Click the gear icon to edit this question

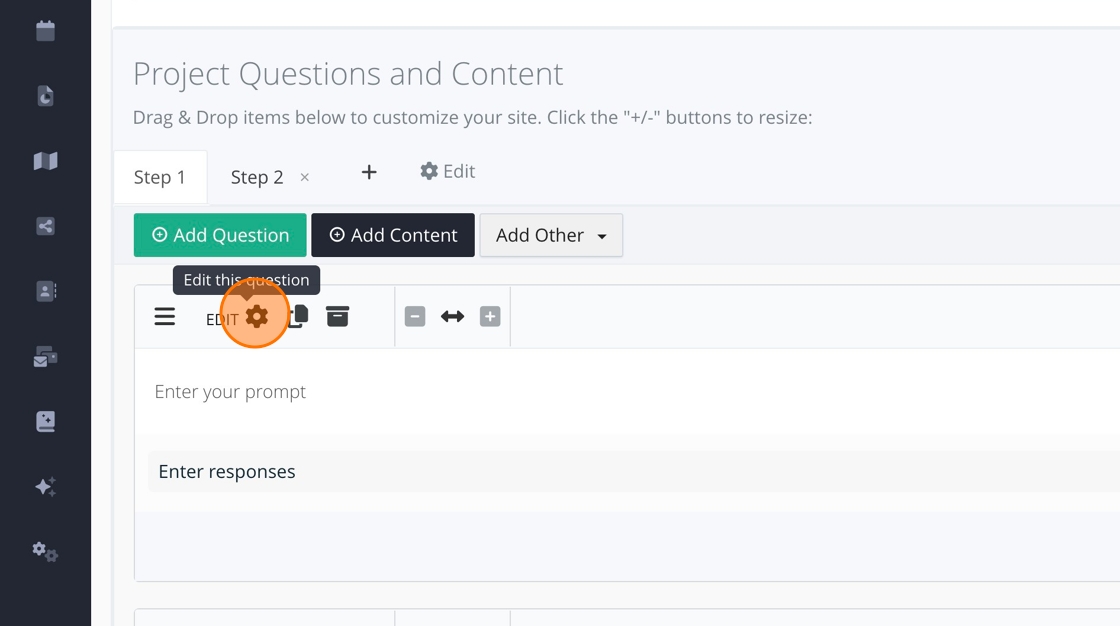click(257, 316)
